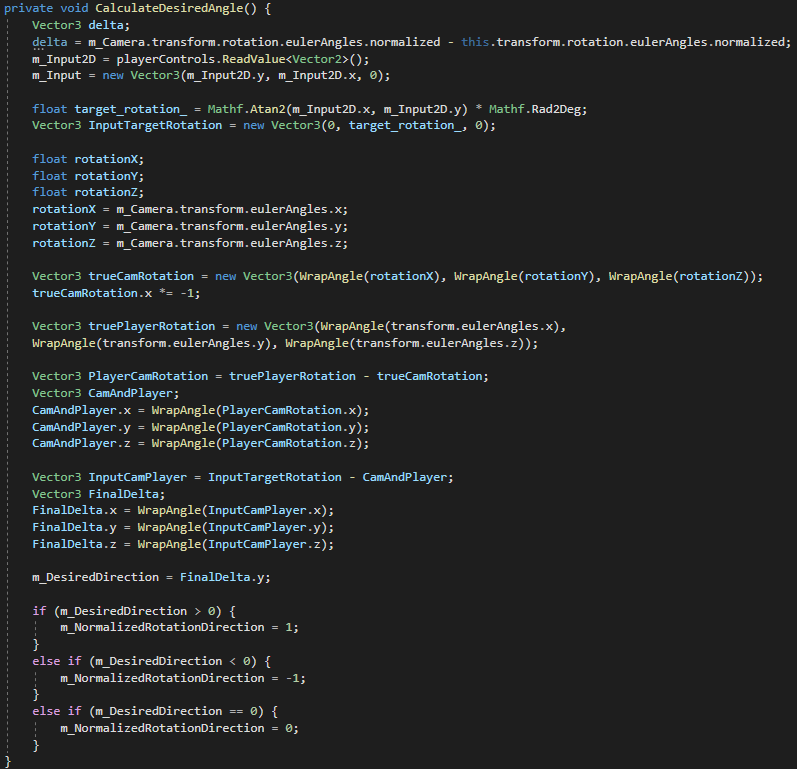Click the 'FinalDelta.y = WrapAngle' line
This screenshot has height=769, width=797.
click(183, 528)
